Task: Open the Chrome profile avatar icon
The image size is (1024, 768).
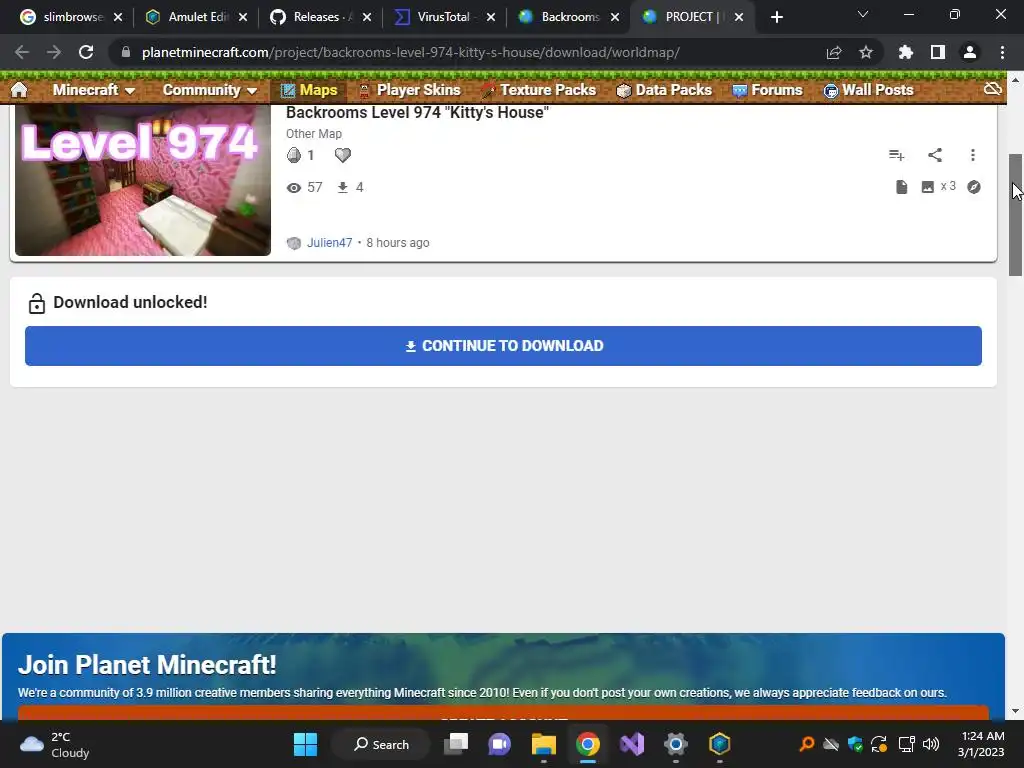Action: coord(970,52)
